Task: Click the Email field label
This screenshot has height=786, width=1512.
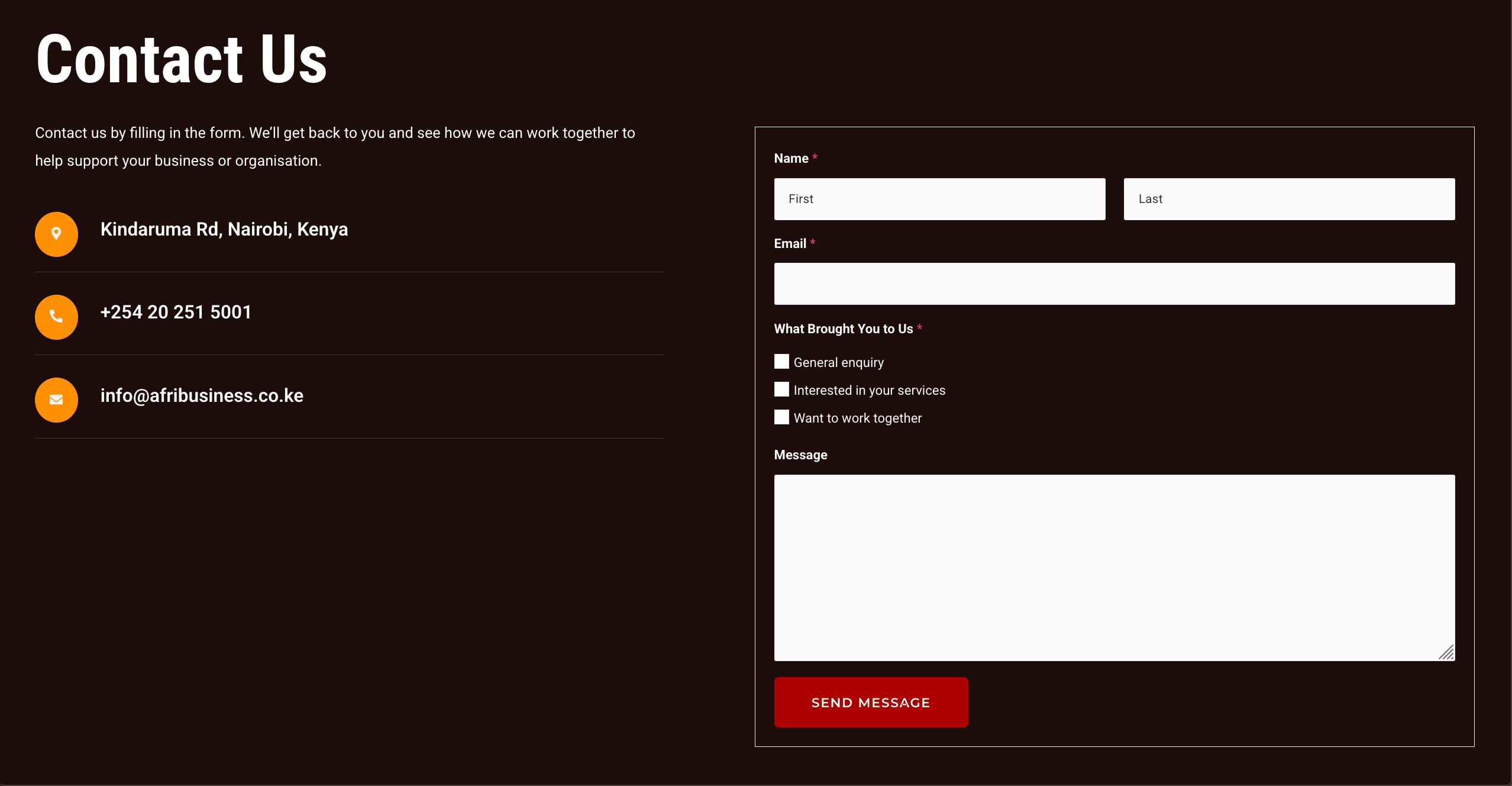Action: coord(790,243)
